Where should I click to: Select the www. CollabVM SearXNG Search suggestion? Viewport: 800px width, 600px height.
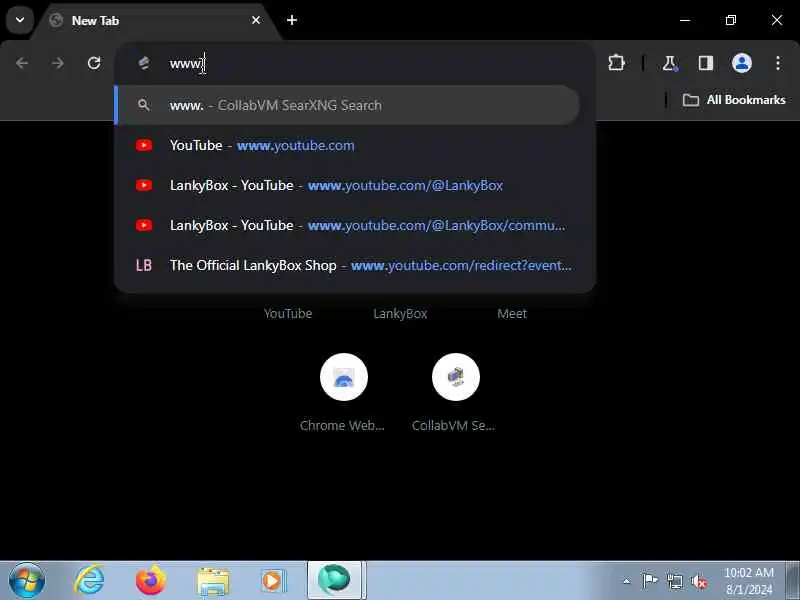click(348, 105)
